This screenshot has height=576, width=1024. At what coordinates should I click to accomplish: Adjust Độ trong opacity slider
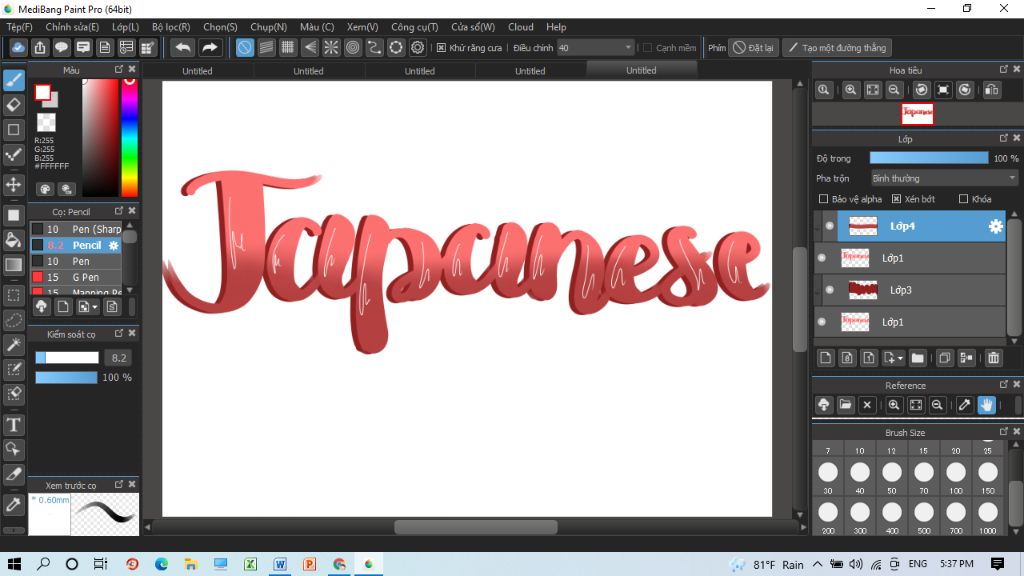point(929,158)
